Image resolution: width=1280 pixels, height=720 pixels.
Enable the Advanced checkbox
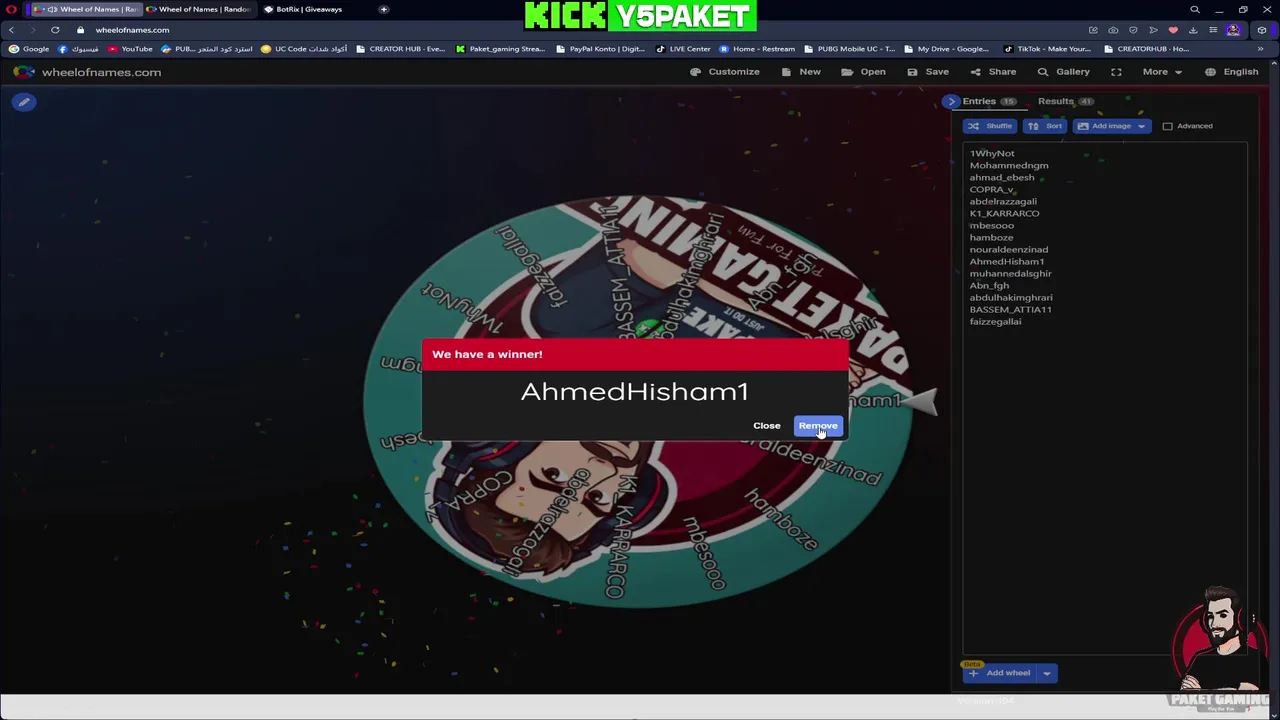click(1167, 126)
